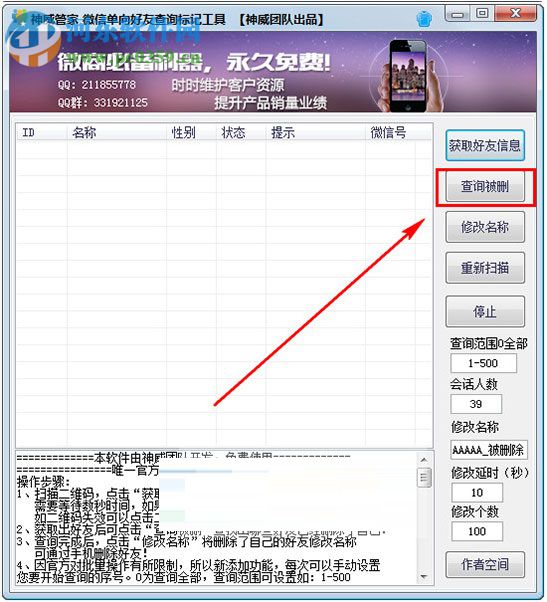Sort by the 微信号 column header
The height and width of the screenshot is (602, 547).
390,132
